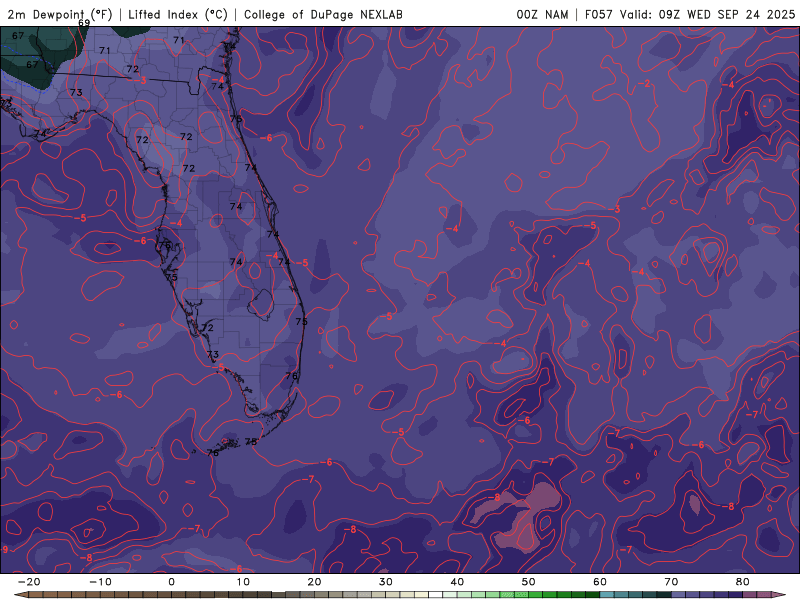Click the 50 value on the color scale

click(529, 582)
